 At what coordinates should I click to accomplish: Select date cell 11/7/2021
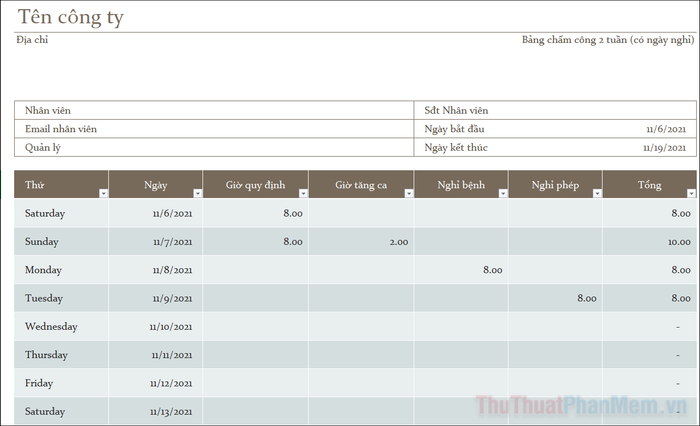[x=155, y=242]
